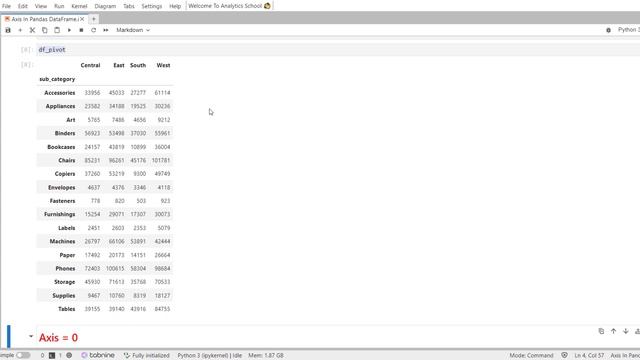Click the shield trust icon in status bar
The image size is (640, 360).
point(564,356)
